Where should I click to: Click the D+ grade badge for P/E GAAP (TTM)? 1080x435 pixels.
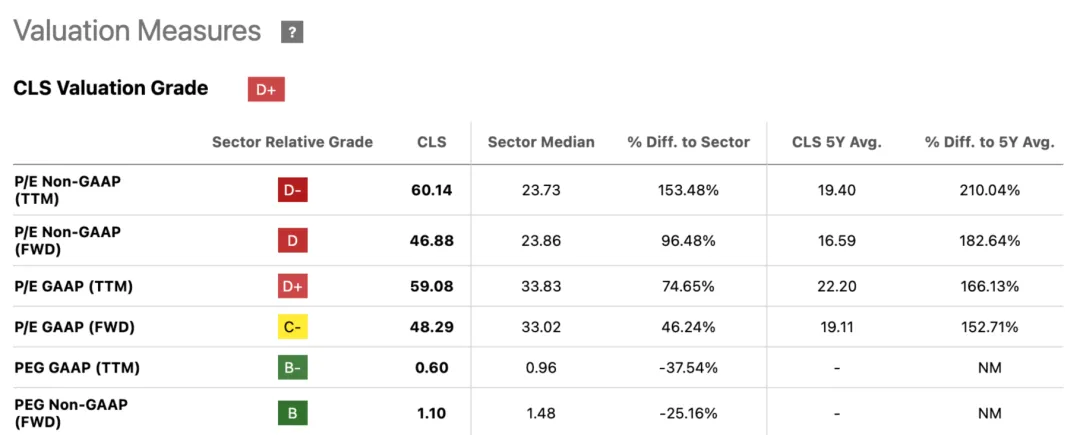pyautogui.click(x=293, y=286)
